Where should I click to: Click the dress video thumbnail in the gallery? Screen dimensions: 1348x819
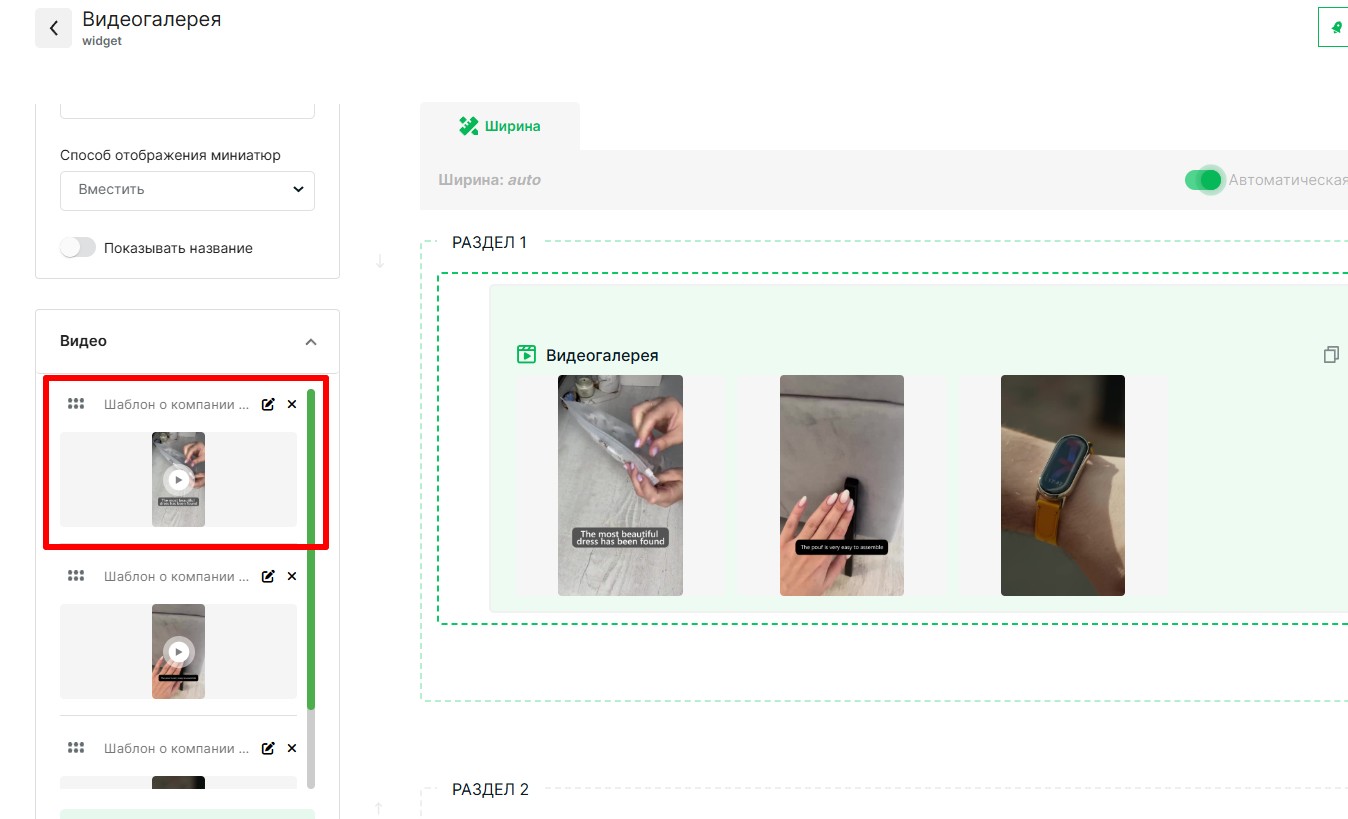620,485
